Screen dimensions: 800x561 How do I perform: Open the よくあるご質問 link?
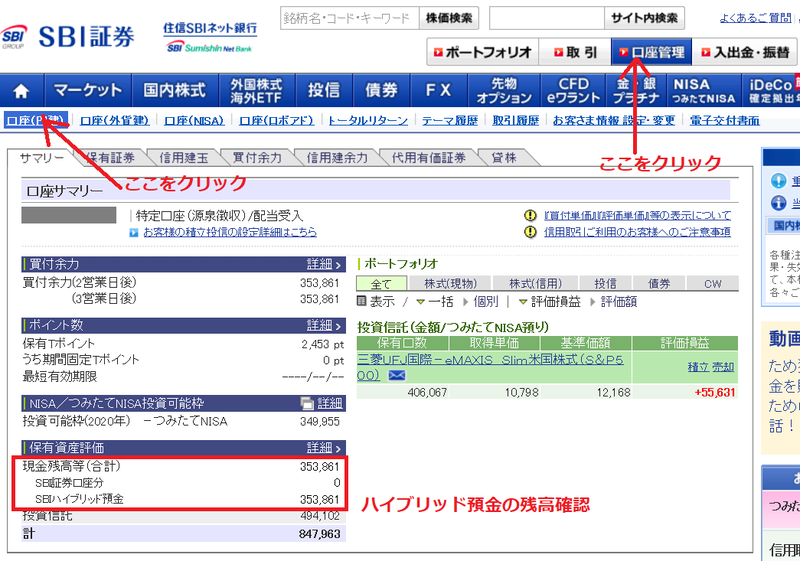756,18
